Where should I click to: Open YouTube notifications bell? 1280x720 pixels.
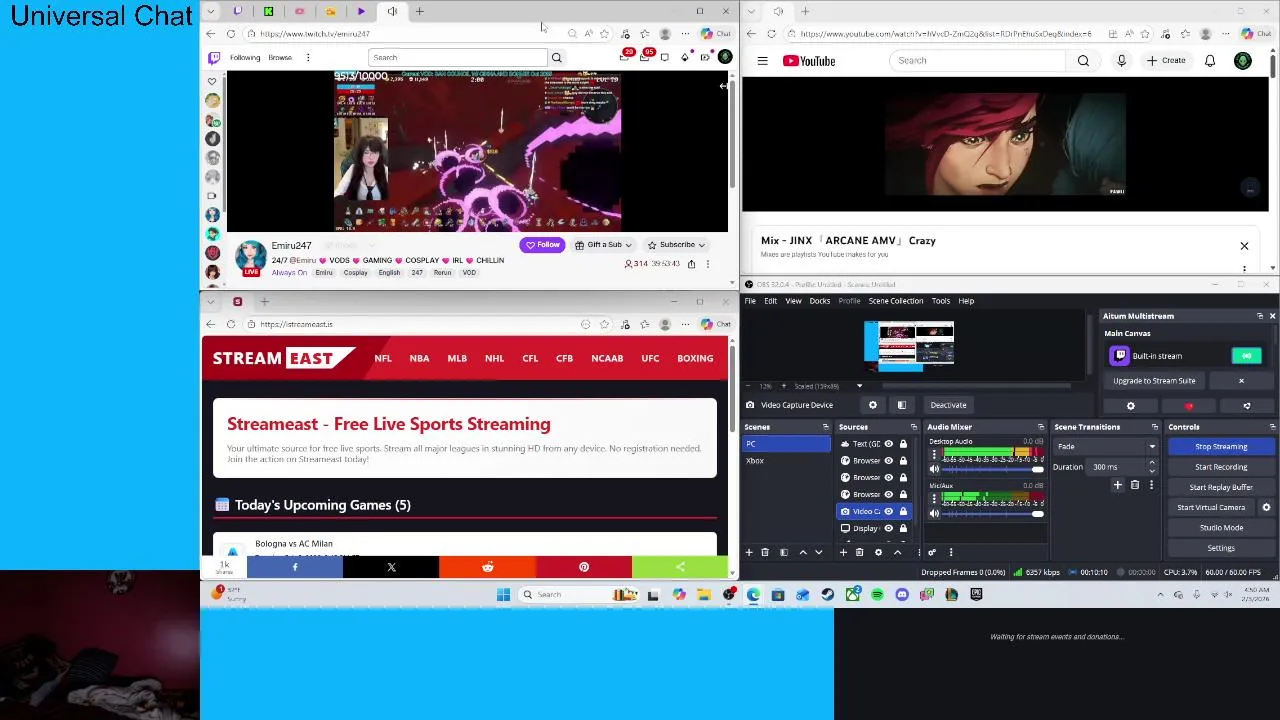tap(1210, 61)
